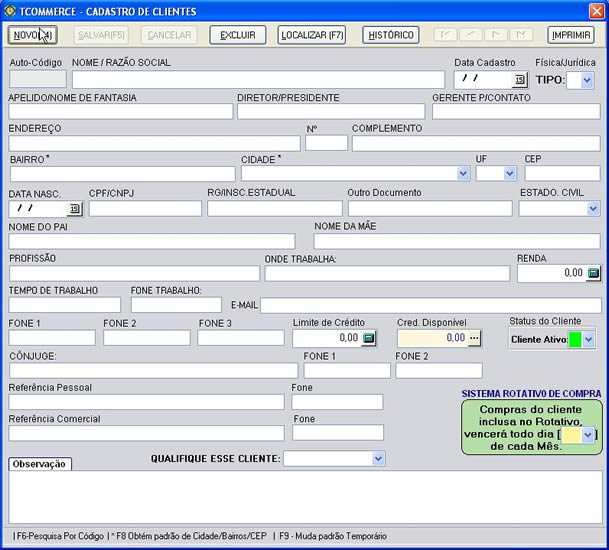Viewport: 609px width, 550px height.
Task: Select the Observação tab
Action: coord(40,464)
